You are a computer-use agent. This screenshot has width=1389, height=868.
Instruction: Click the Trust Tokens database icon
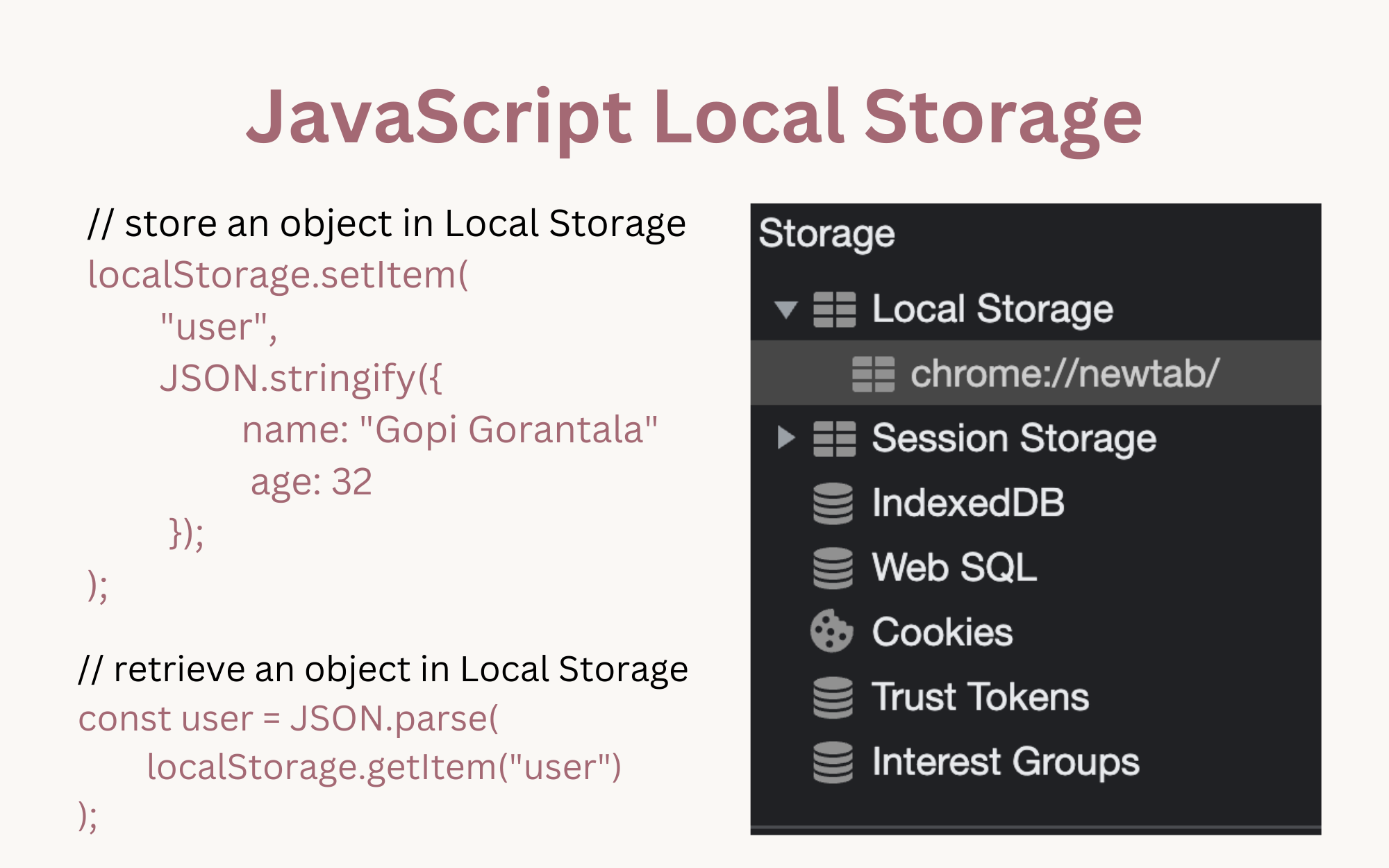tap(833, 696)
